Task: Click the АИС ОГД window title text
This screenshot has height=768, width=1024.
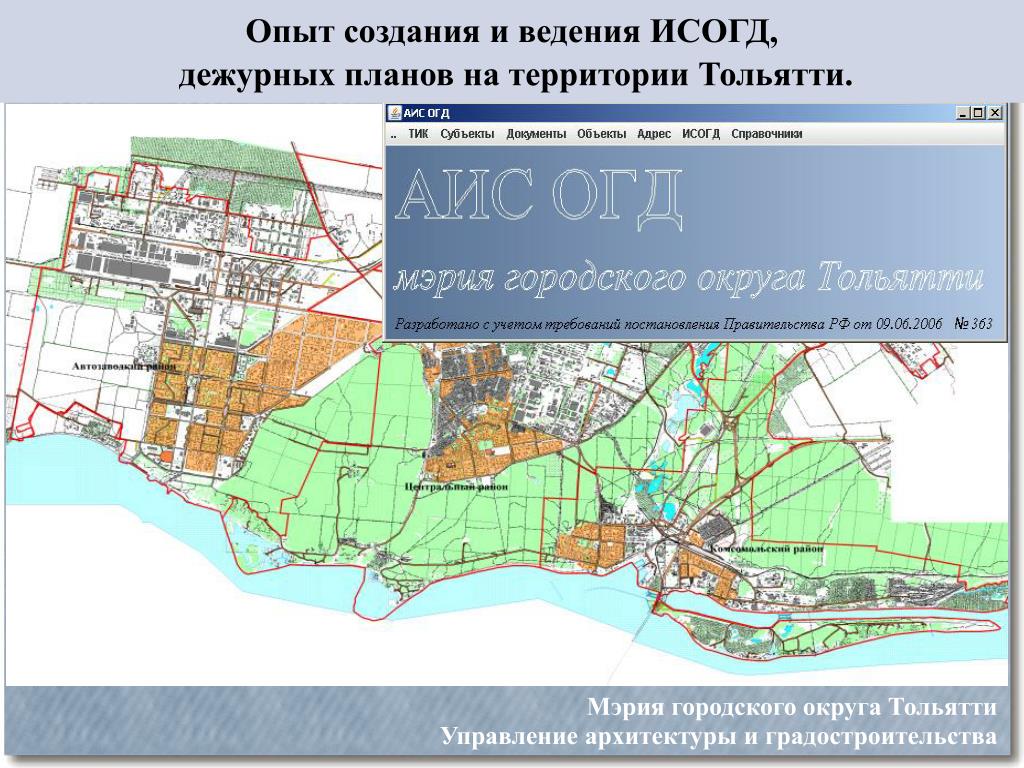Action: 426,113
